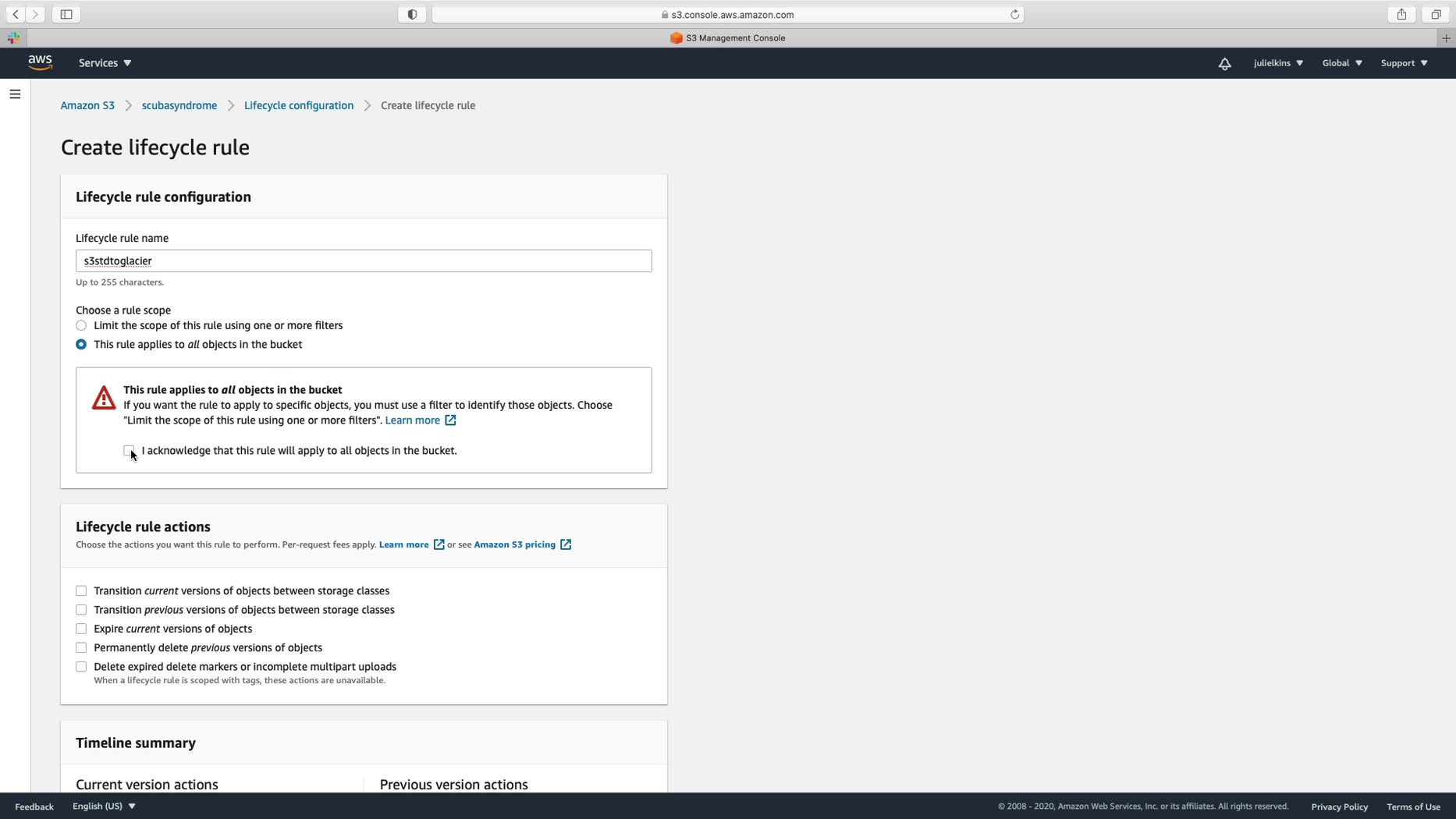Check Expire current versions of objects

(81, 629)
